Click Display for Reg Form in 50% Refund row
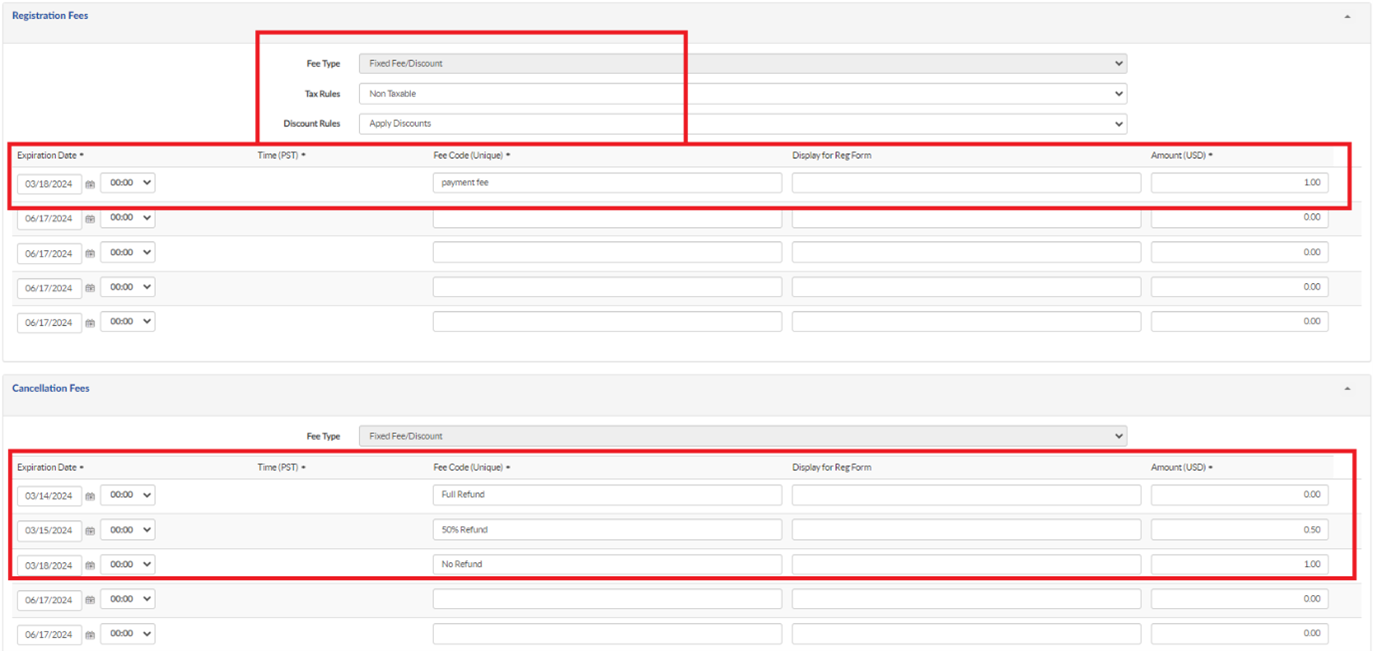1373x651 pixels. (966, 529)
